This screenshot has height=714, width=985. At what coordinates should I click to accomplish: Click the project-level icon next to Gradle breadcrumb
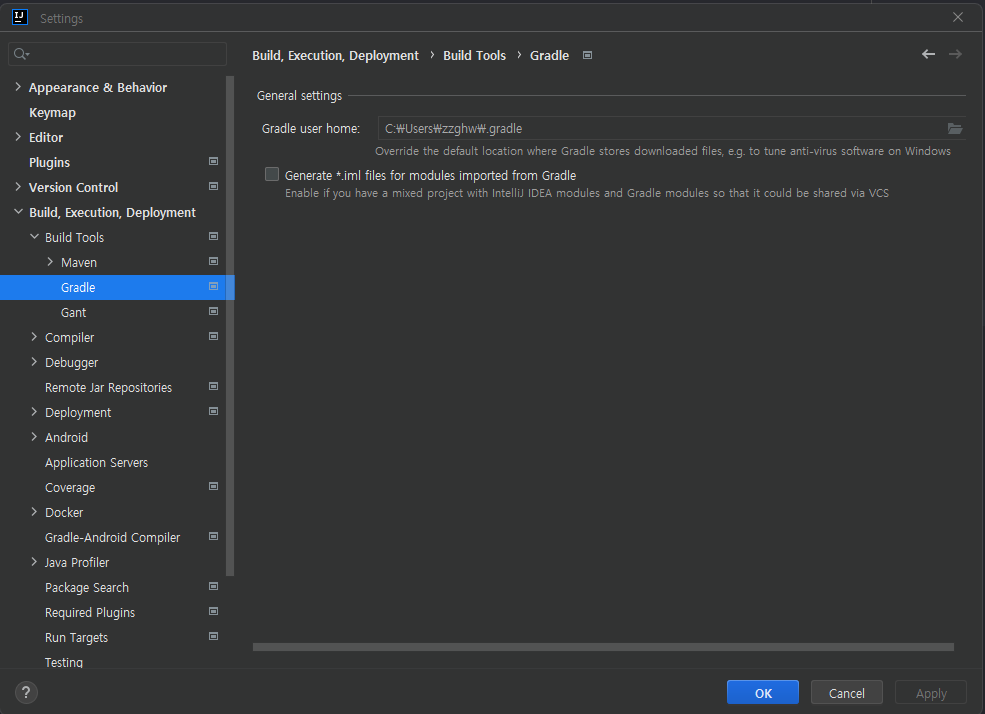(587, 56)
